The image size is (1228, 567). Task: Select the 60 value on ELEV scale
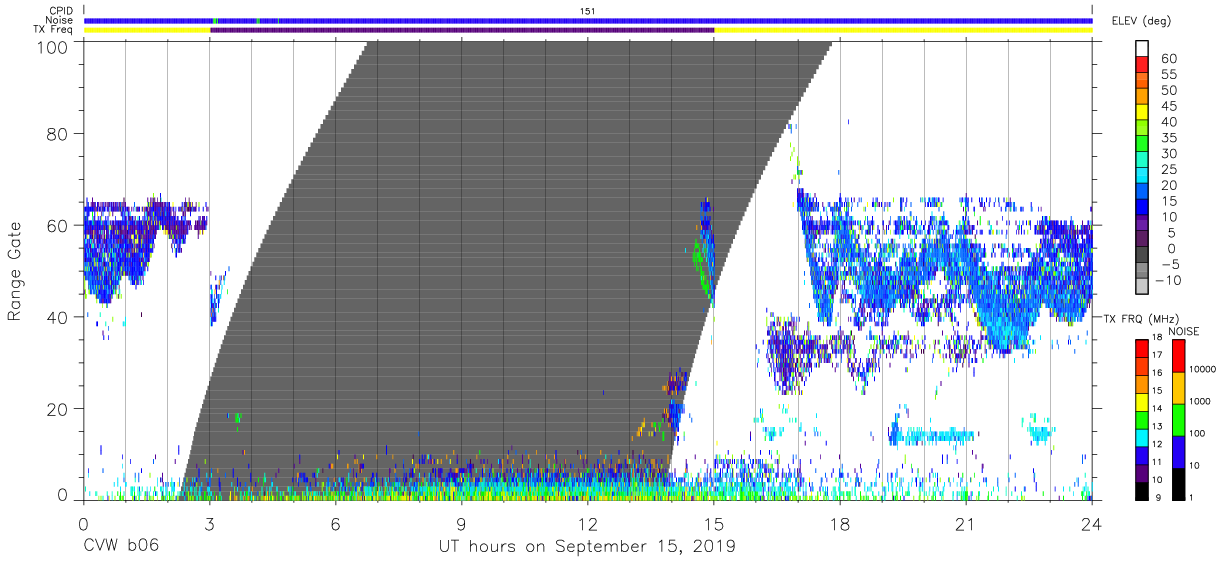coord(1168,59)
